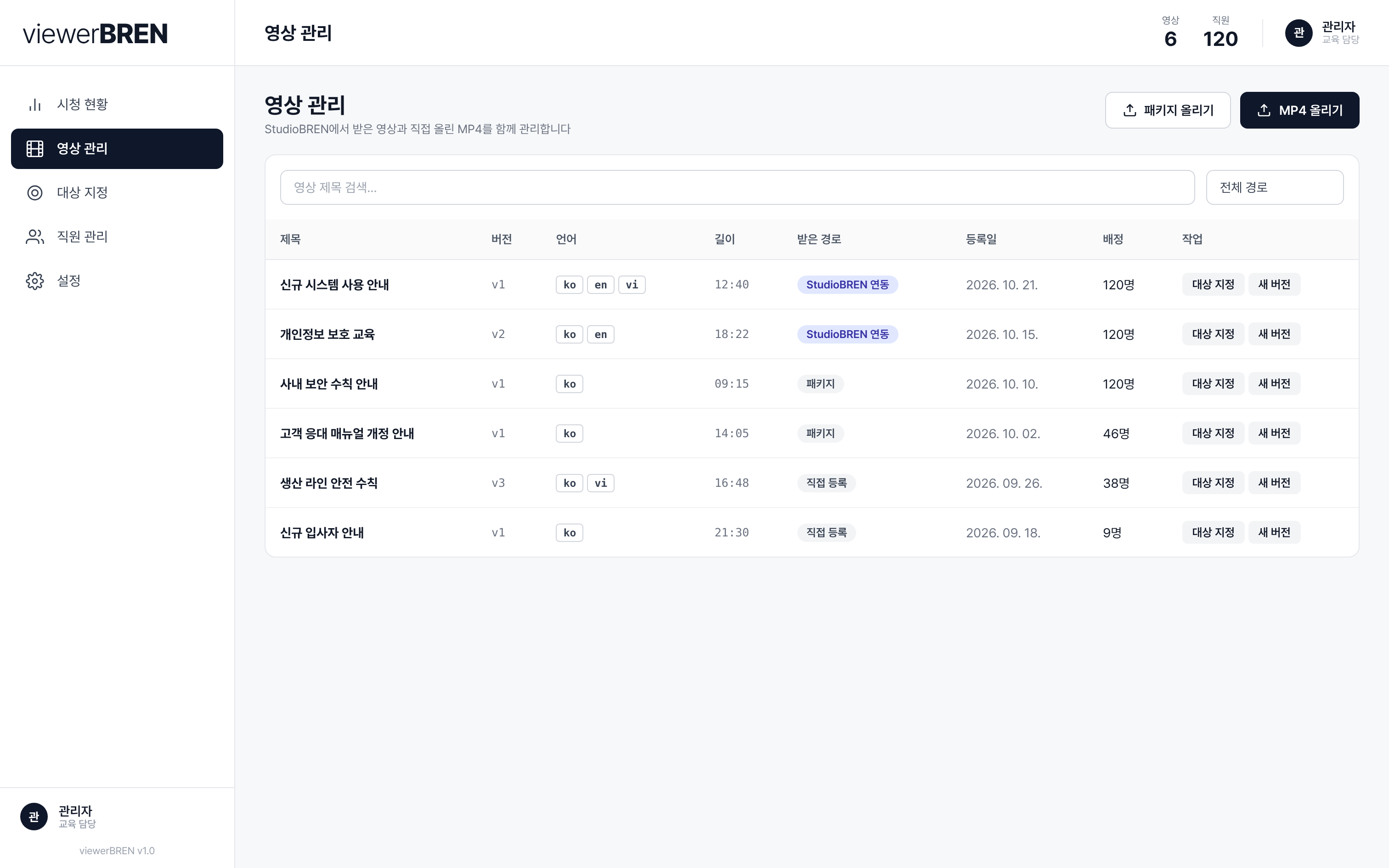This screenshot has height=868, width=1389.
Task: Click the viewerBREN logo
Action: coord(95,33)
